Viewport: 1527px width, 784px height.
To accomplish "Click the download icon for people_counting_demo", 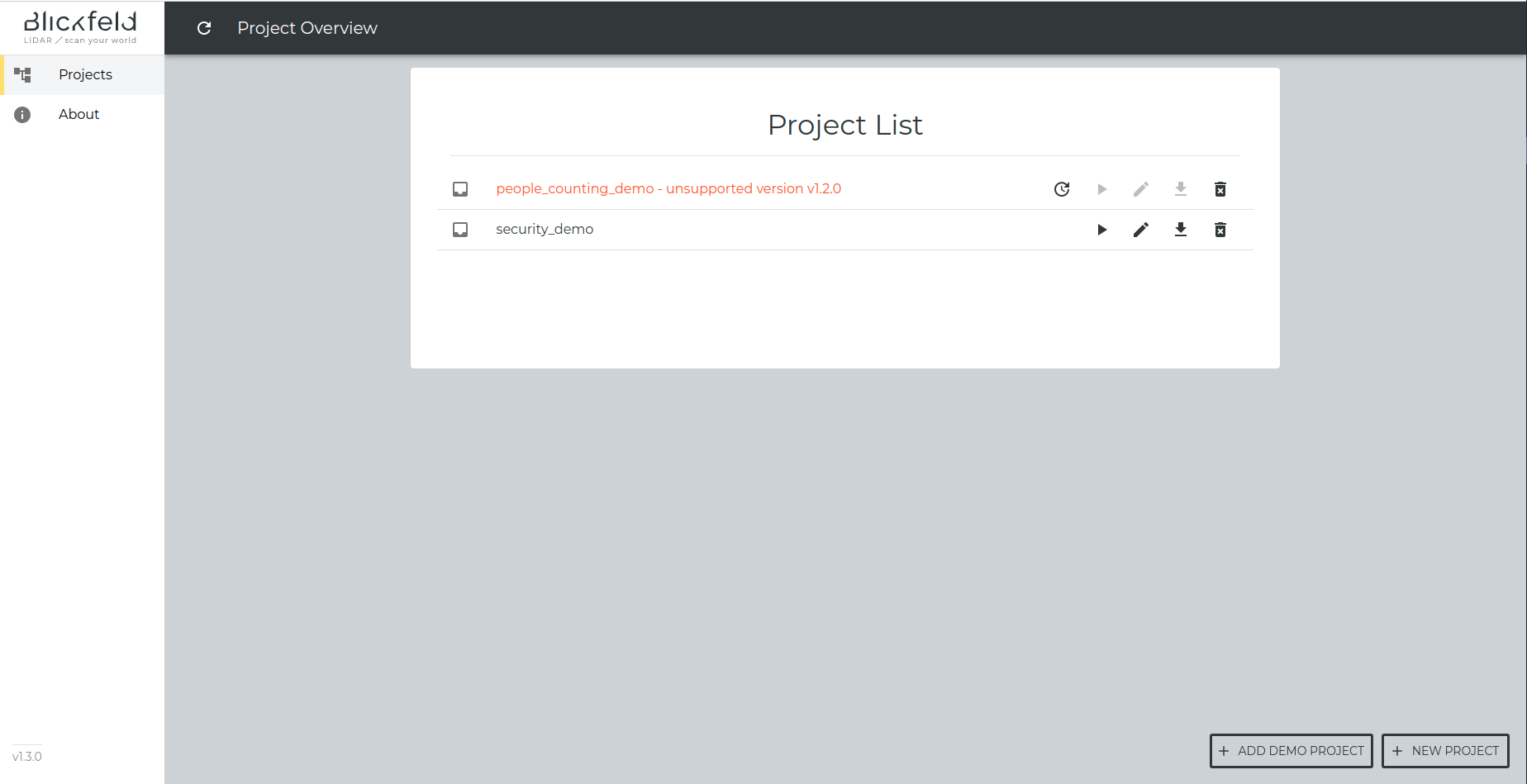I will point(1181,189).
